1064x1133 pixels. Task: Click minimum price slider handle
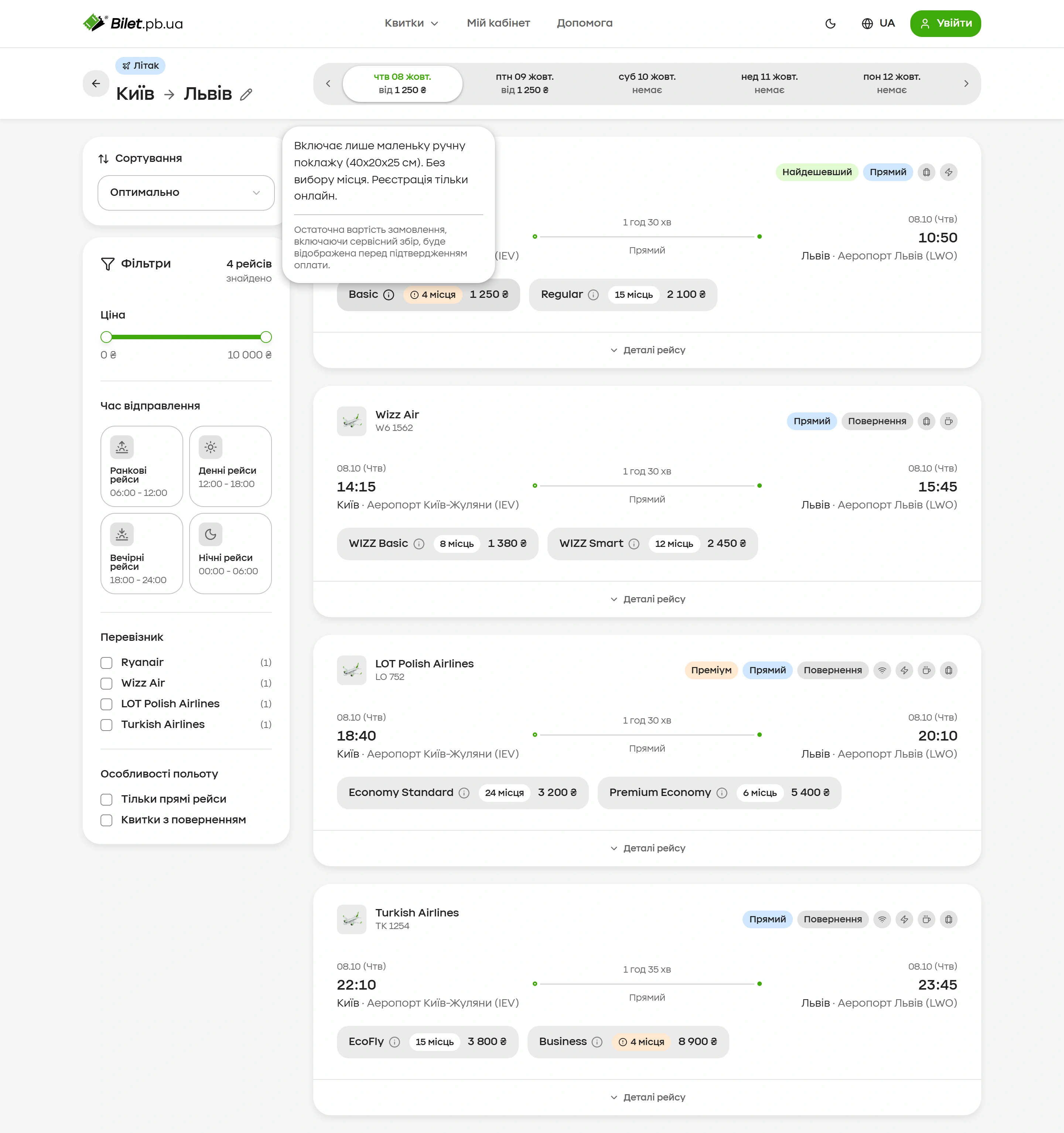point(106,337)
